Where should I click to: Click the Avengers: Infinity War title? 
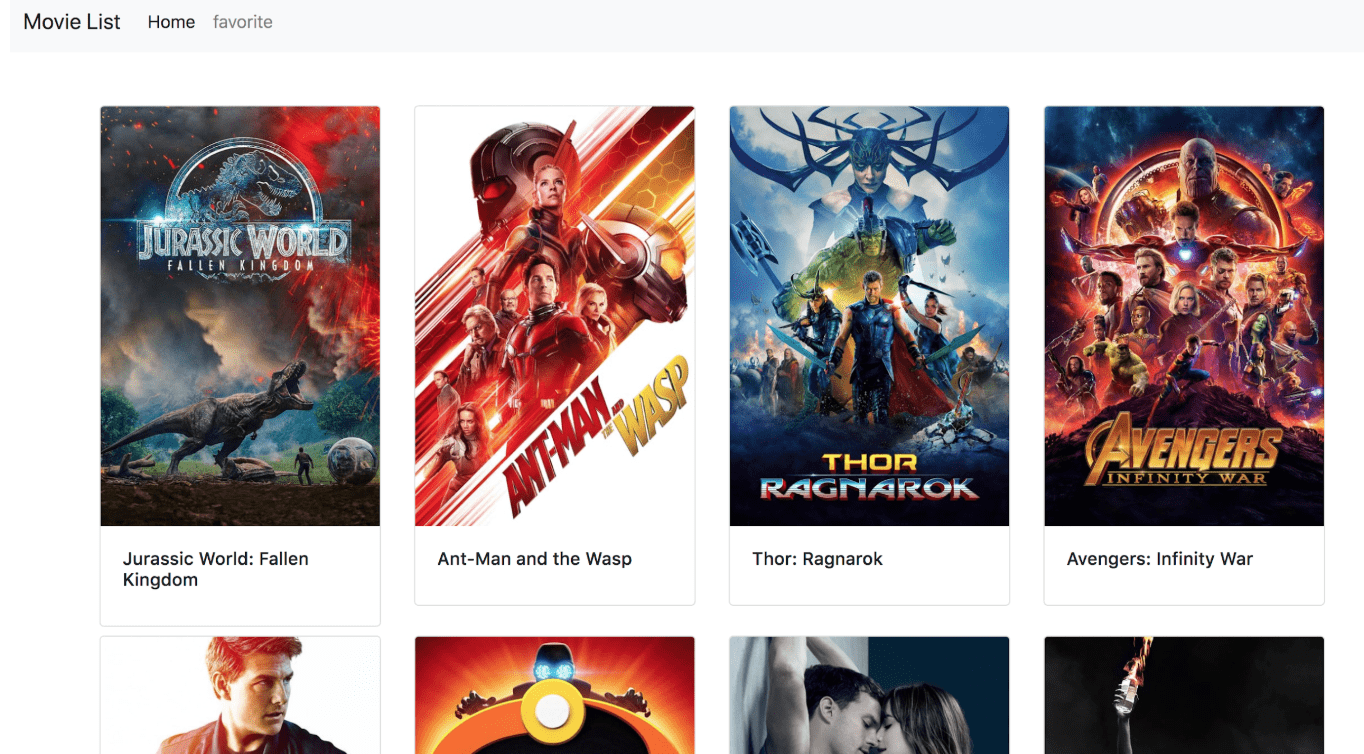click(1160, 559)
